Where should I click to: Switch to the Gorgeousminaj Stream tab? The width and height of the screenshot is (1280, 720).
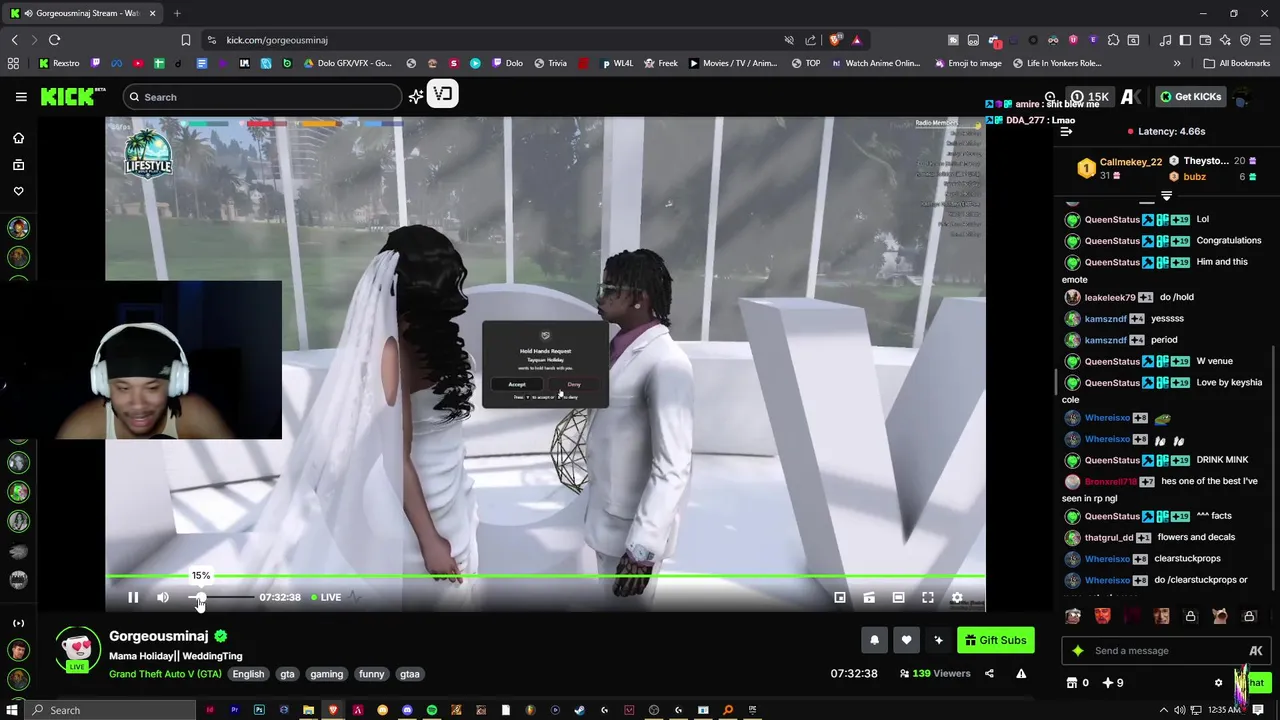[x=82, y=13]
